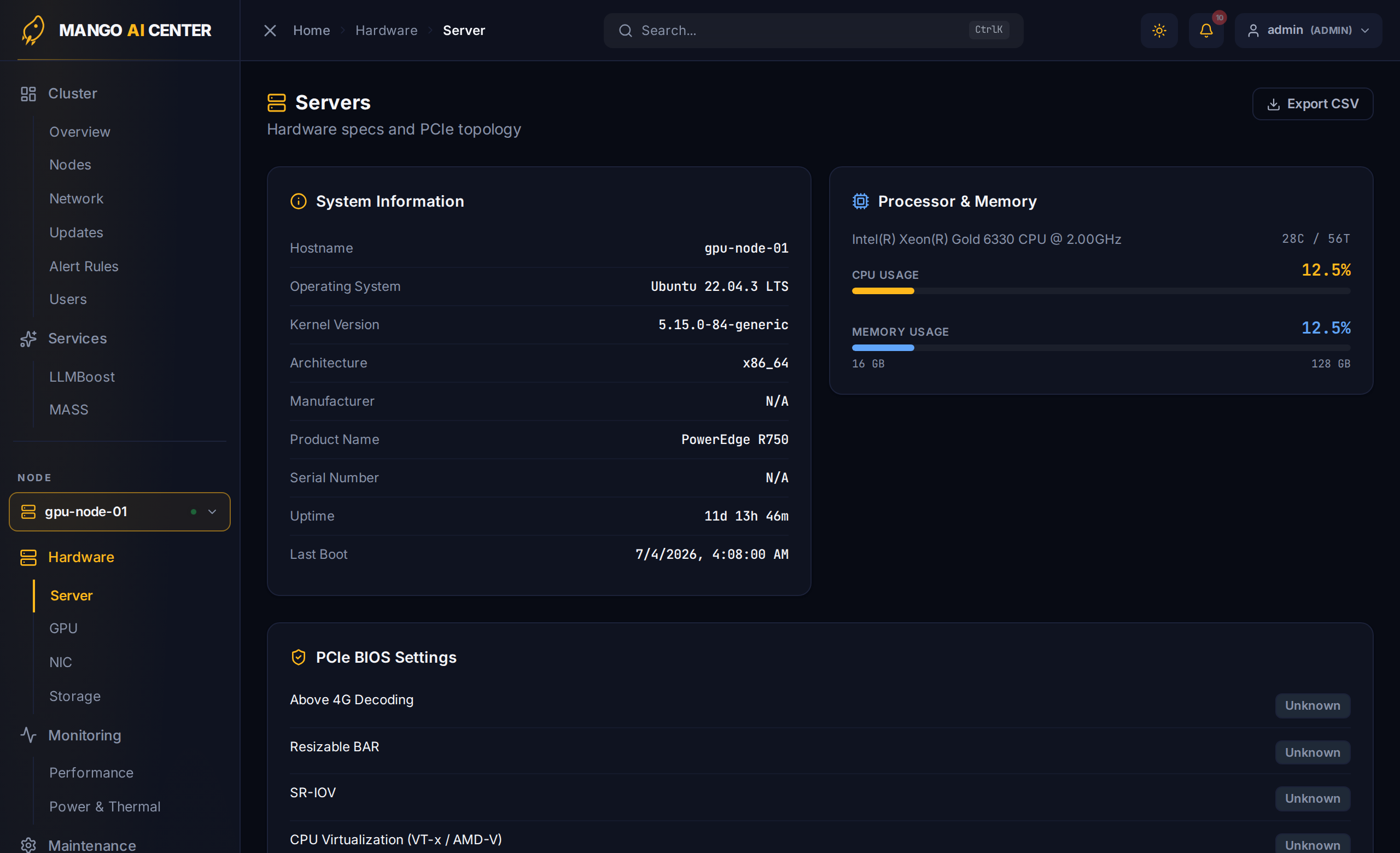The height and width of the screenshot is (853, 1400).
Task: Collapse the Monitoring section
Action: click(85, 735)
